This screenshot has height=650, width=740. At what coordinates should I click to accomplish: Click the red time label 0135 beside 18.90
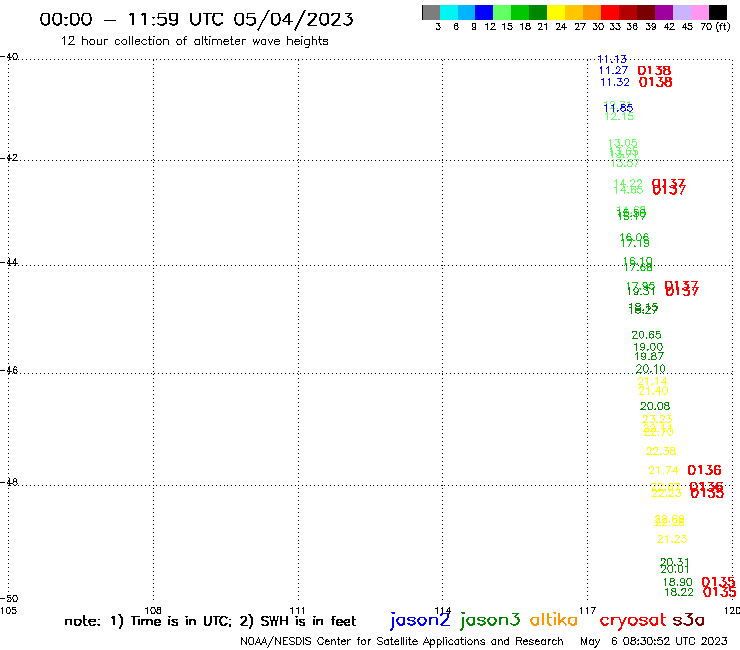click(x=718, y=582)
